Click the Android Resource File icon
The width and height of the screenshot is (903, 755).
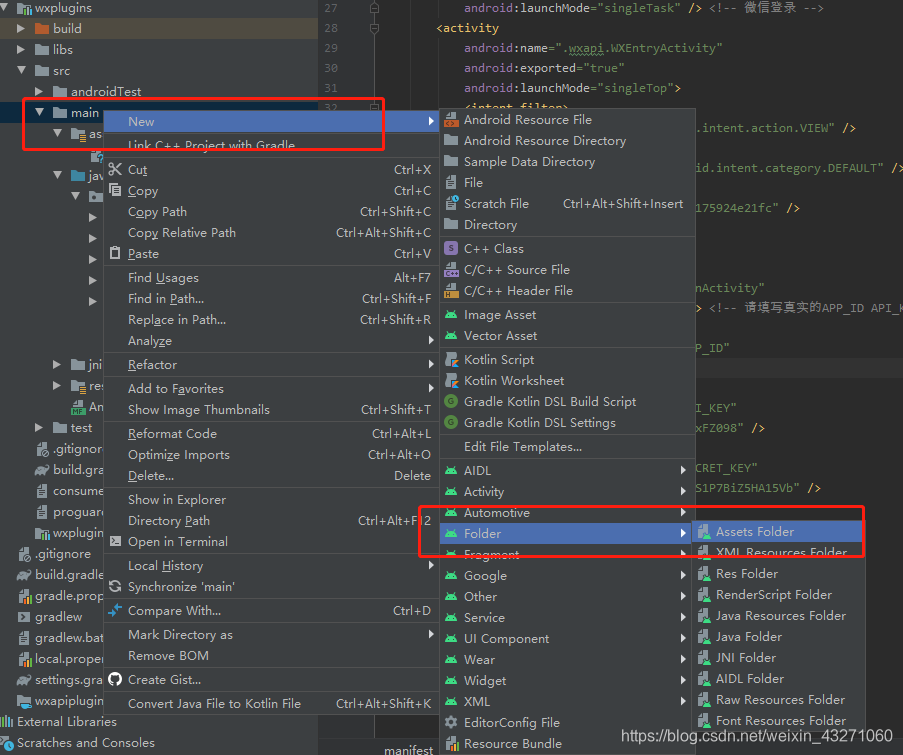(x=452, y=120)
